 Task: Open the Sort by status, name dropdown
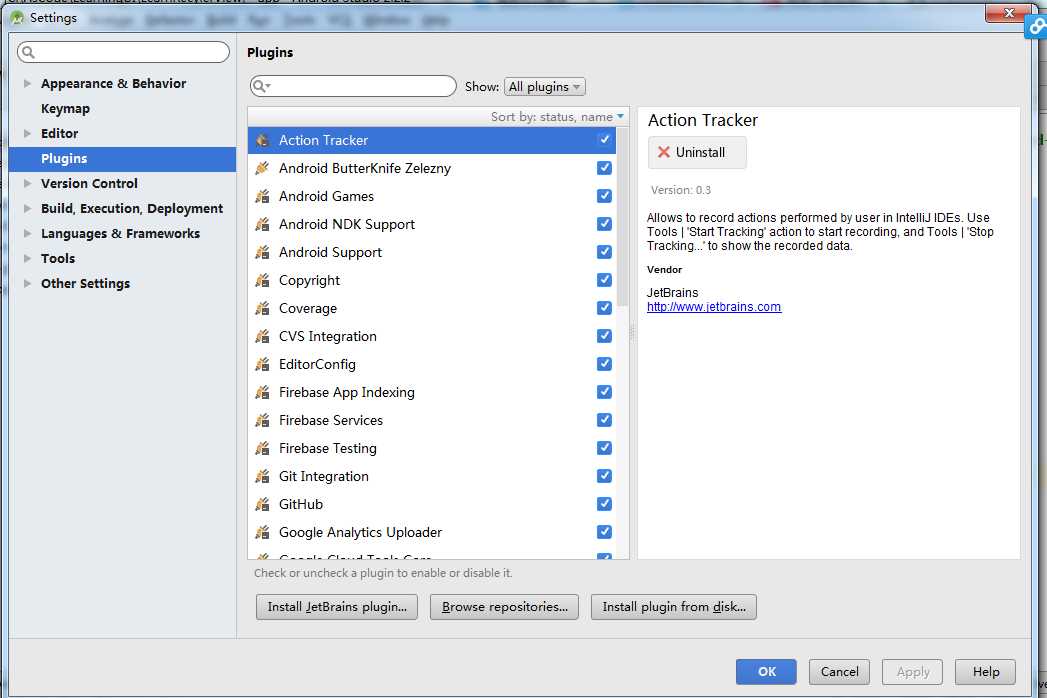click(557, 117)
